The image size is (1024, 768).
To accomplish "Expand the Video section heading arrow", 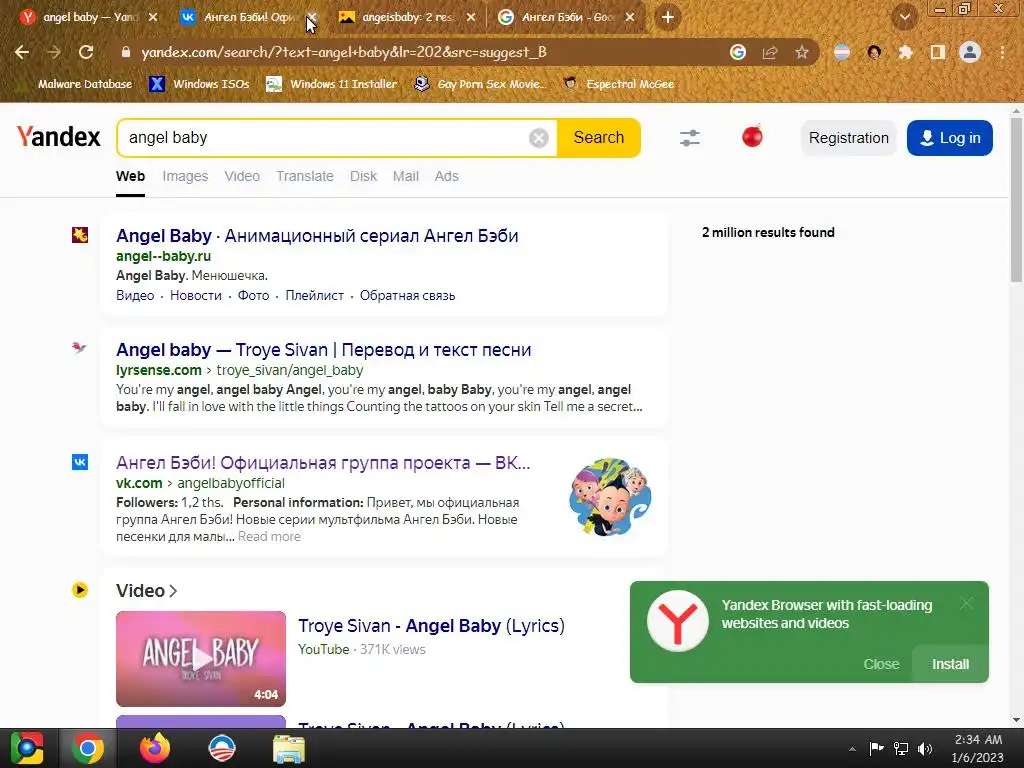I will point(173,591).
